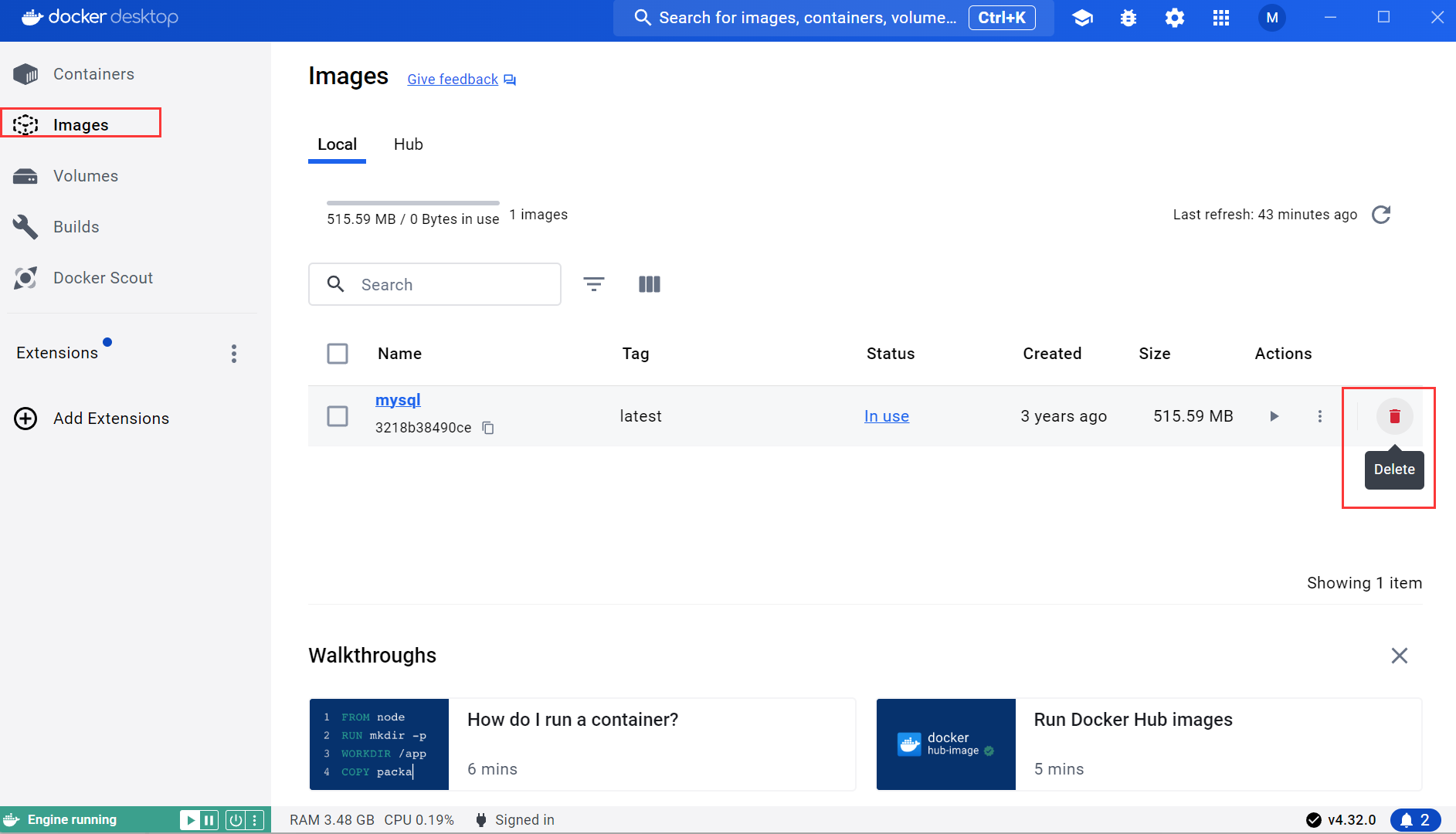
Task: Click the docker hub-image thumbnail
Action: tap(946, 744)
